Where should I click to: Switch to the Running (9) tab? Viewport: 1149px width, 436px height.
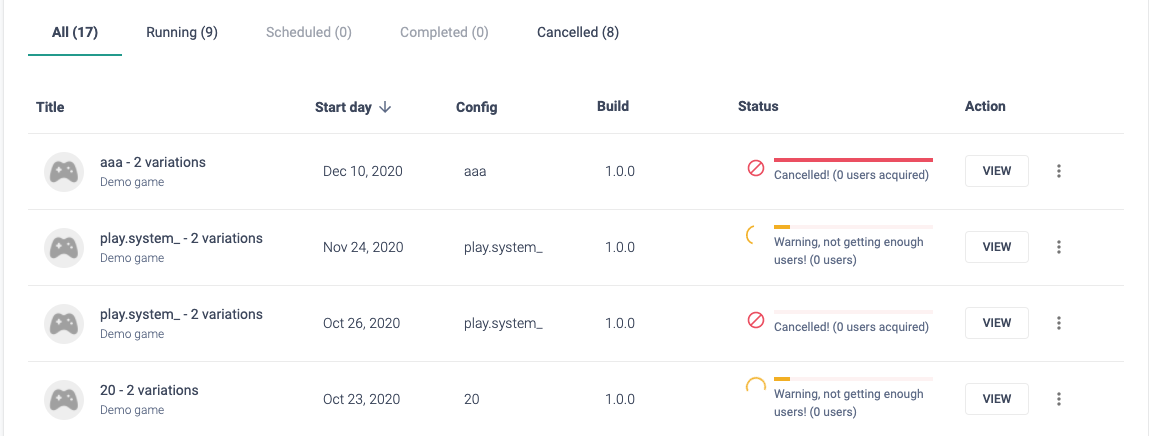pyautogui.click(x=182, y=32)
